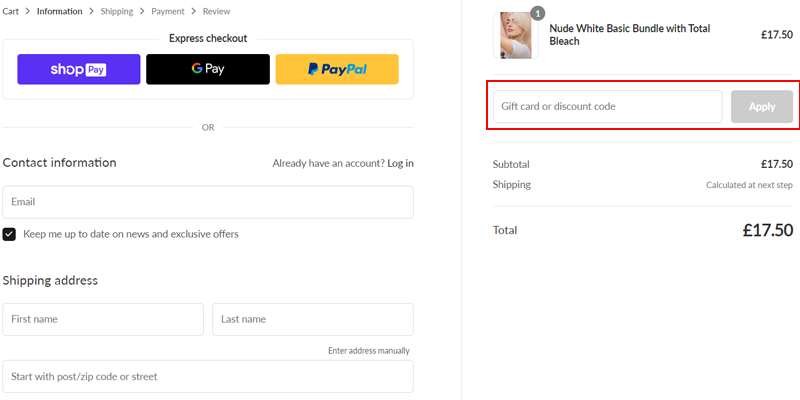Click the Last name field
Image resolution: width=800 pixels, height=400 pixels.
click(312, 319)
